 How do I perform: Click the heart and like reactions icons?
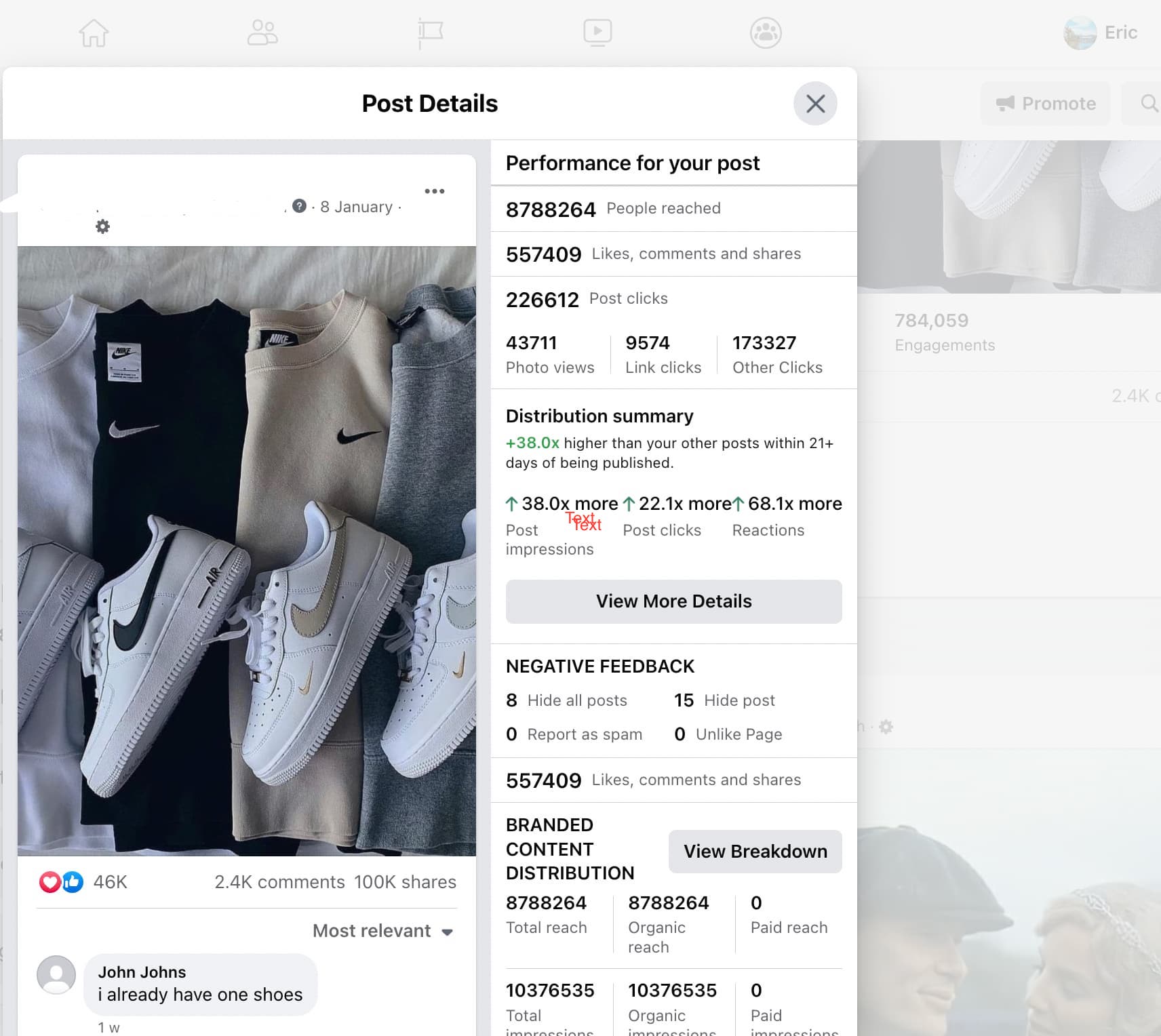(x=61, y=882)
